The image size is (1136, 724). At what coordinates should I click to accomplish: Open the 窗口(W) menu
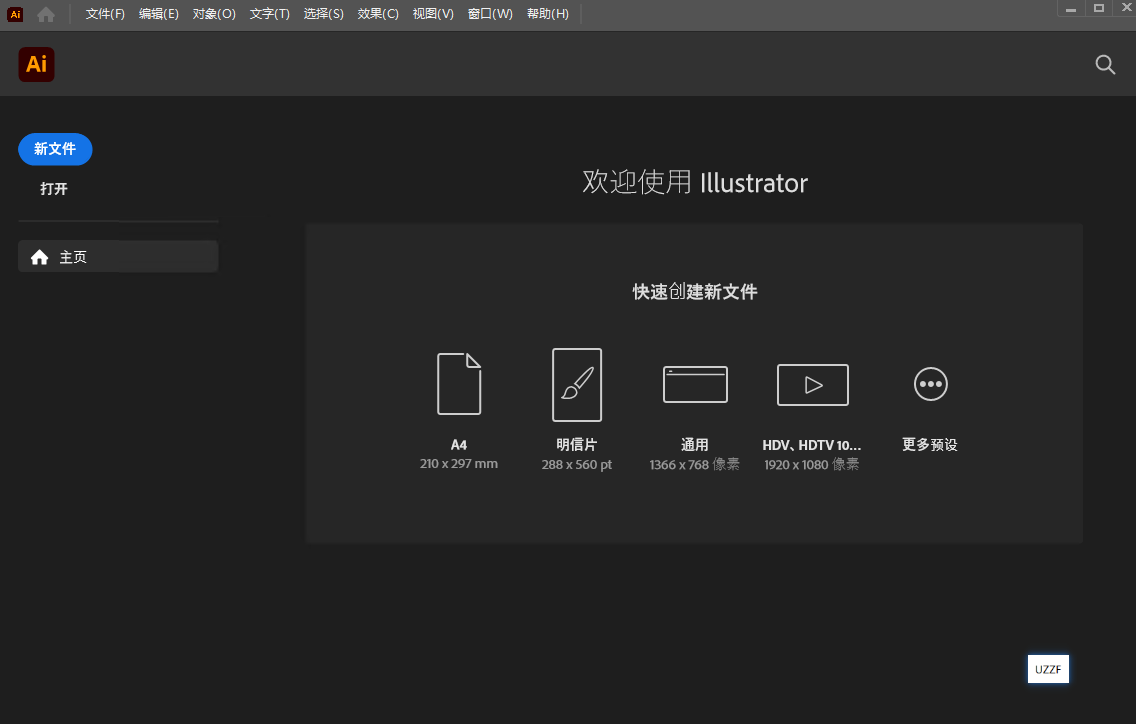pyautogui.click(x=490, y=14)
